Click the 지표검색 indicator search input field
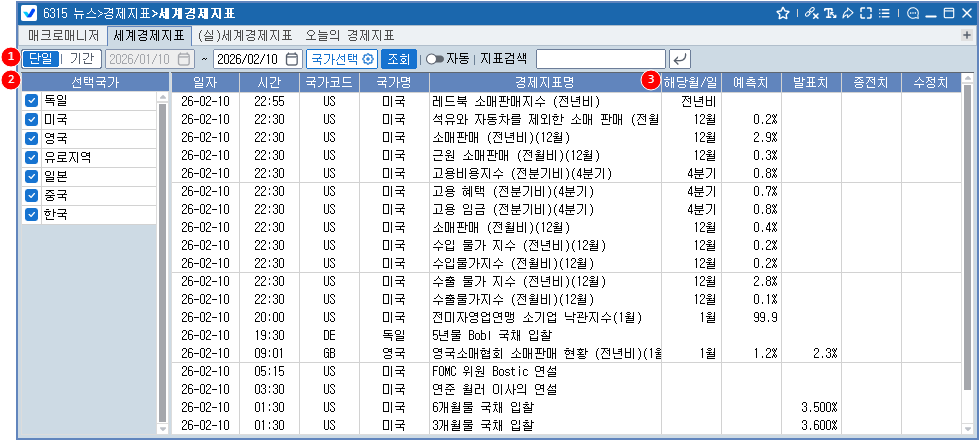 click(x=600, y=59)
